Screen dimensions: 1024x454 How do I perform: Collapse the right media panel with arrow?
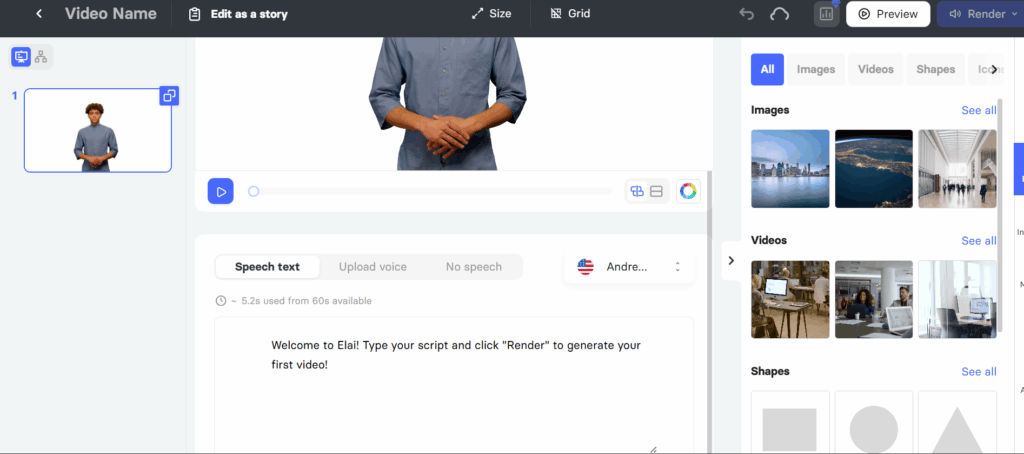[731, 261]
